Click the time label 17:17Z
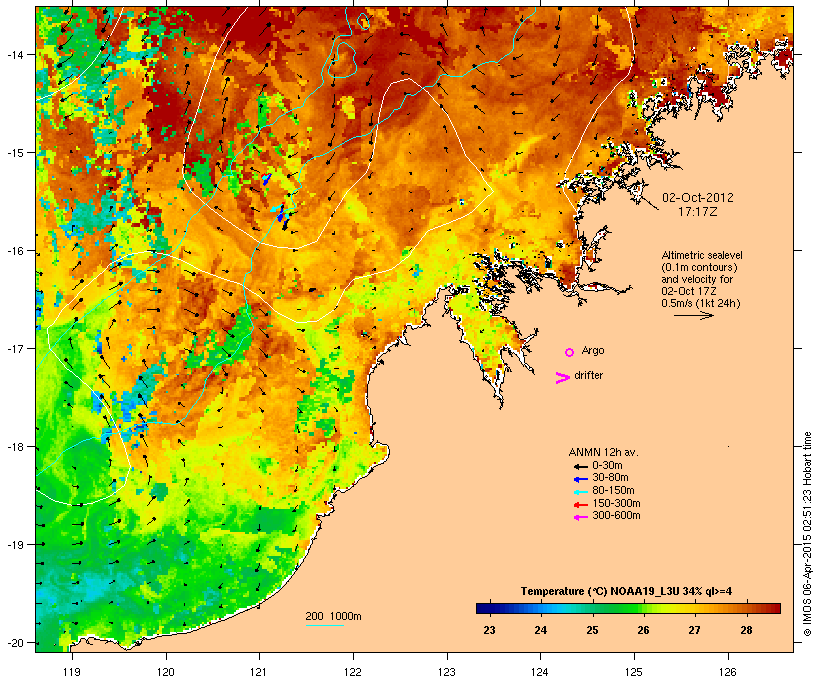This screenshot has width=820, height=680. click(698, 212)
